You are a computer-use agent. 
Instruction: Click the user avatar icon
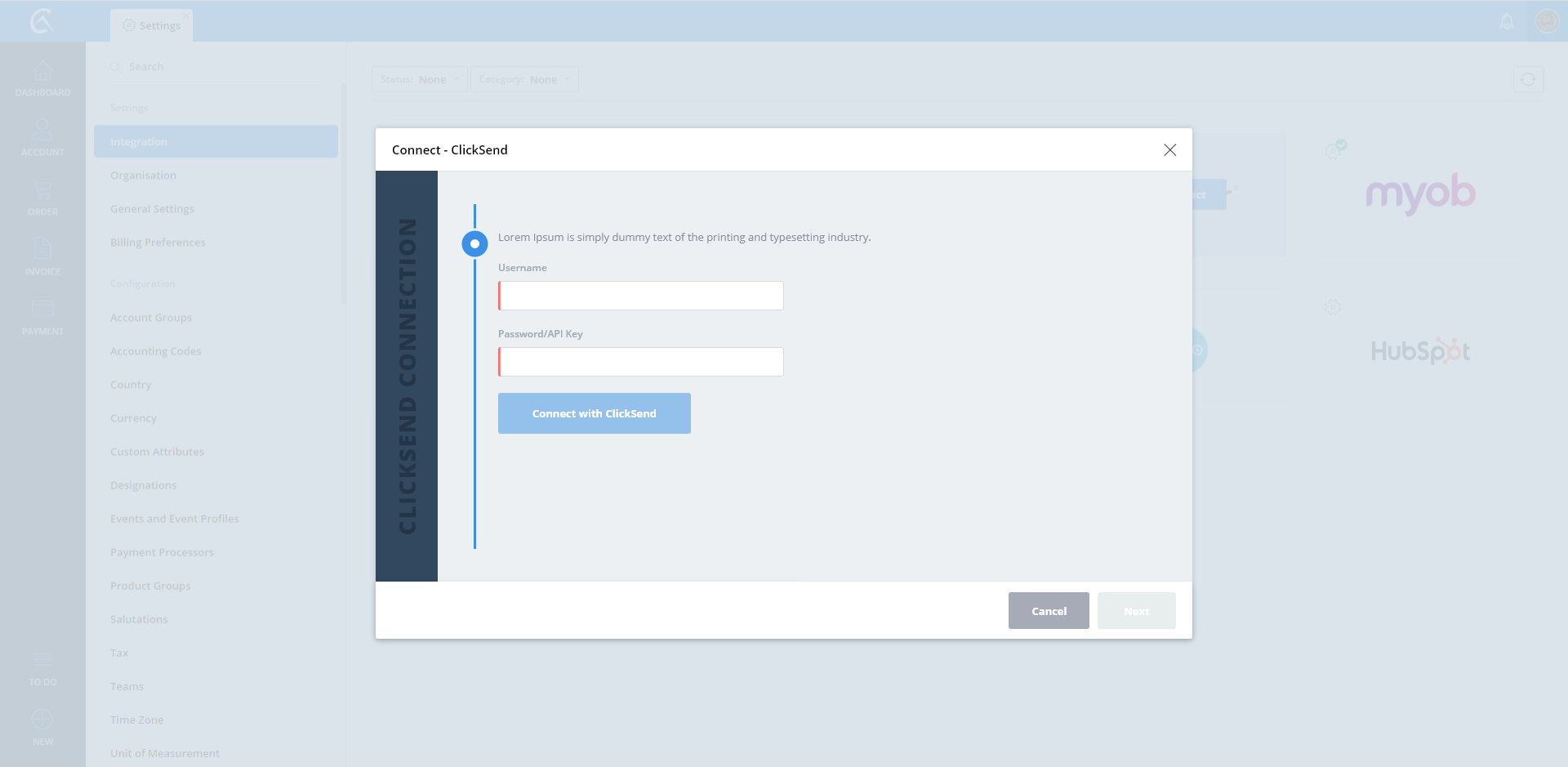click(1547, 21)
